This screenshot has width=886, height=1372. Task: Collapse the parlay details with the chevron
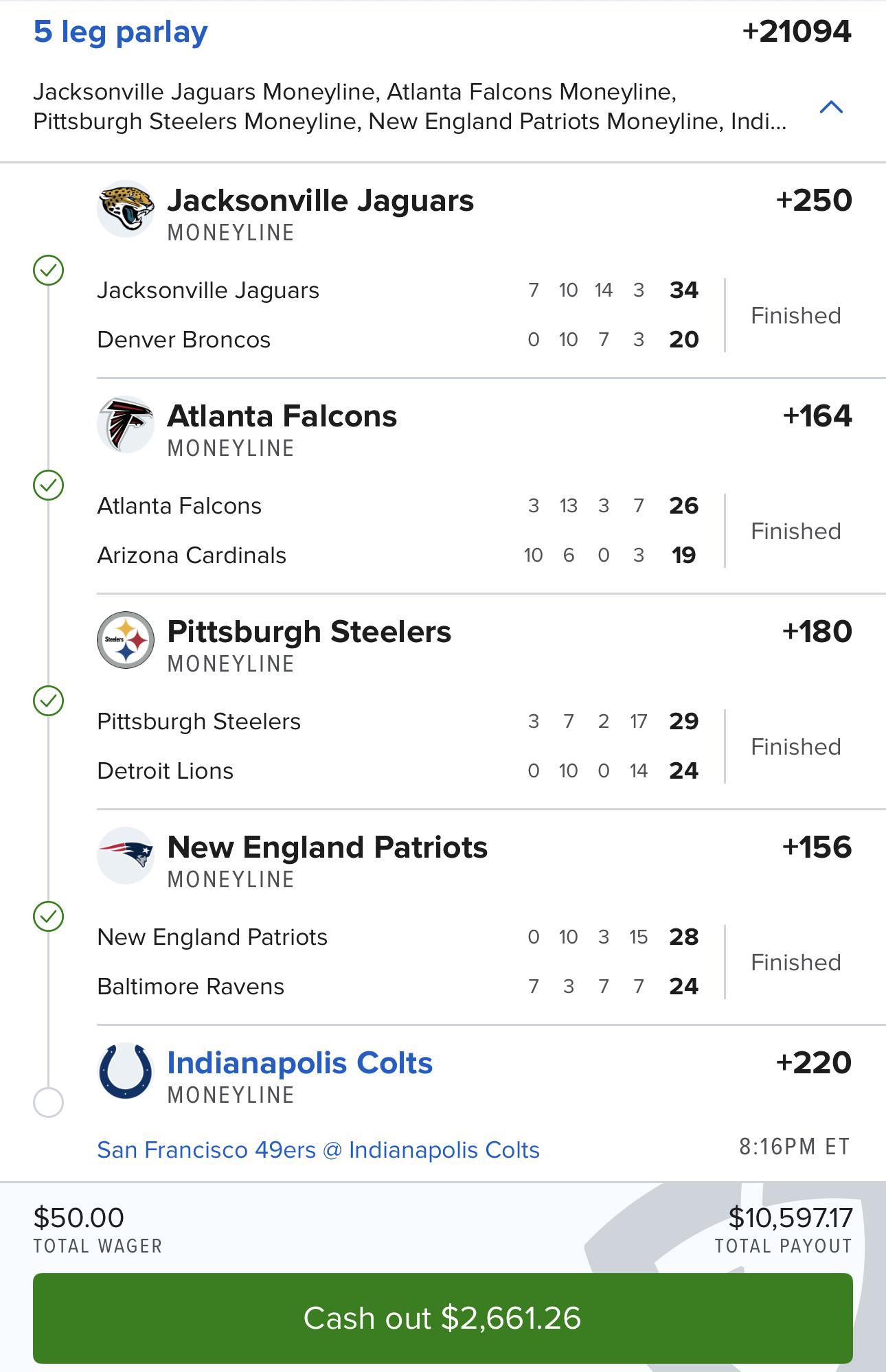(832, 106)
